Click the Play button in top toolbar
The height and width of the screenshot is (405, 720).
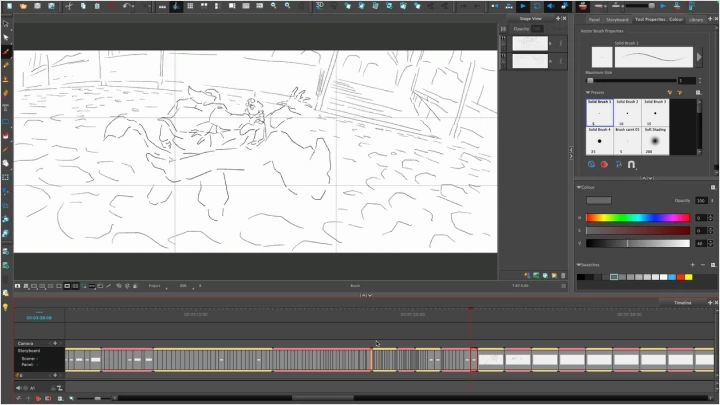tap(522, 6)
